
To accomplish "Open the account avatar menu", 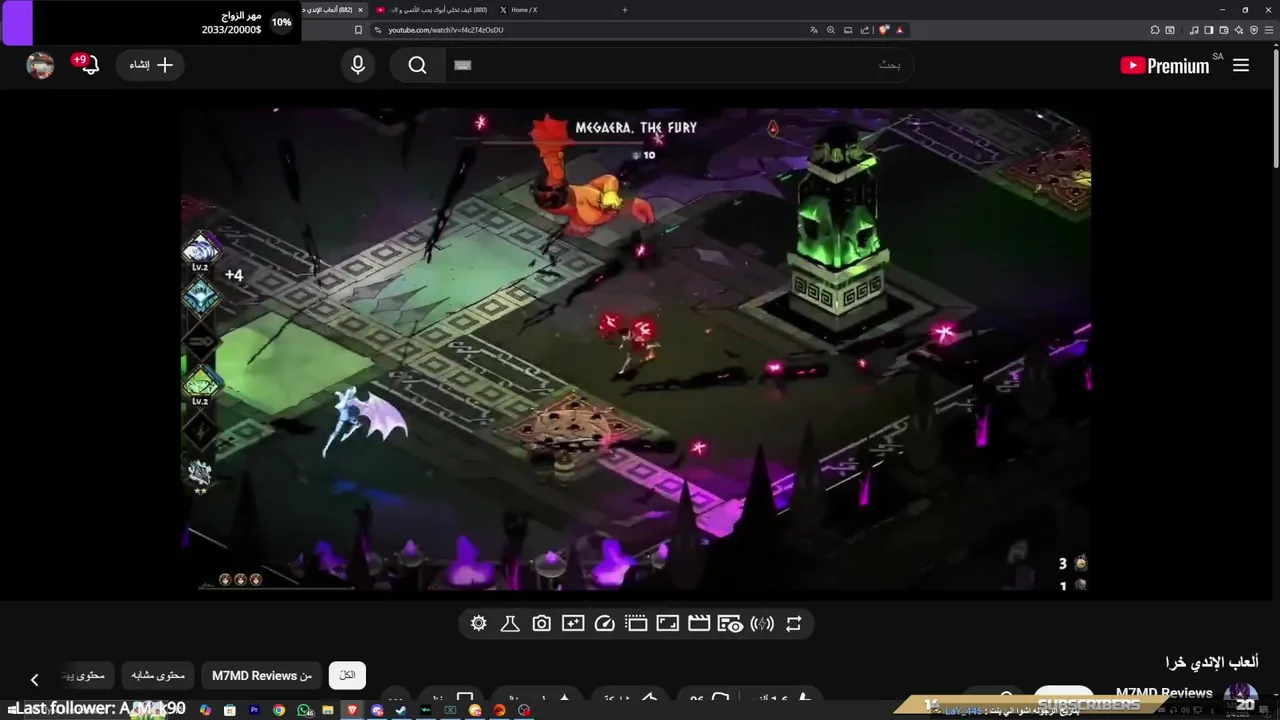I will tap(40, 65).
